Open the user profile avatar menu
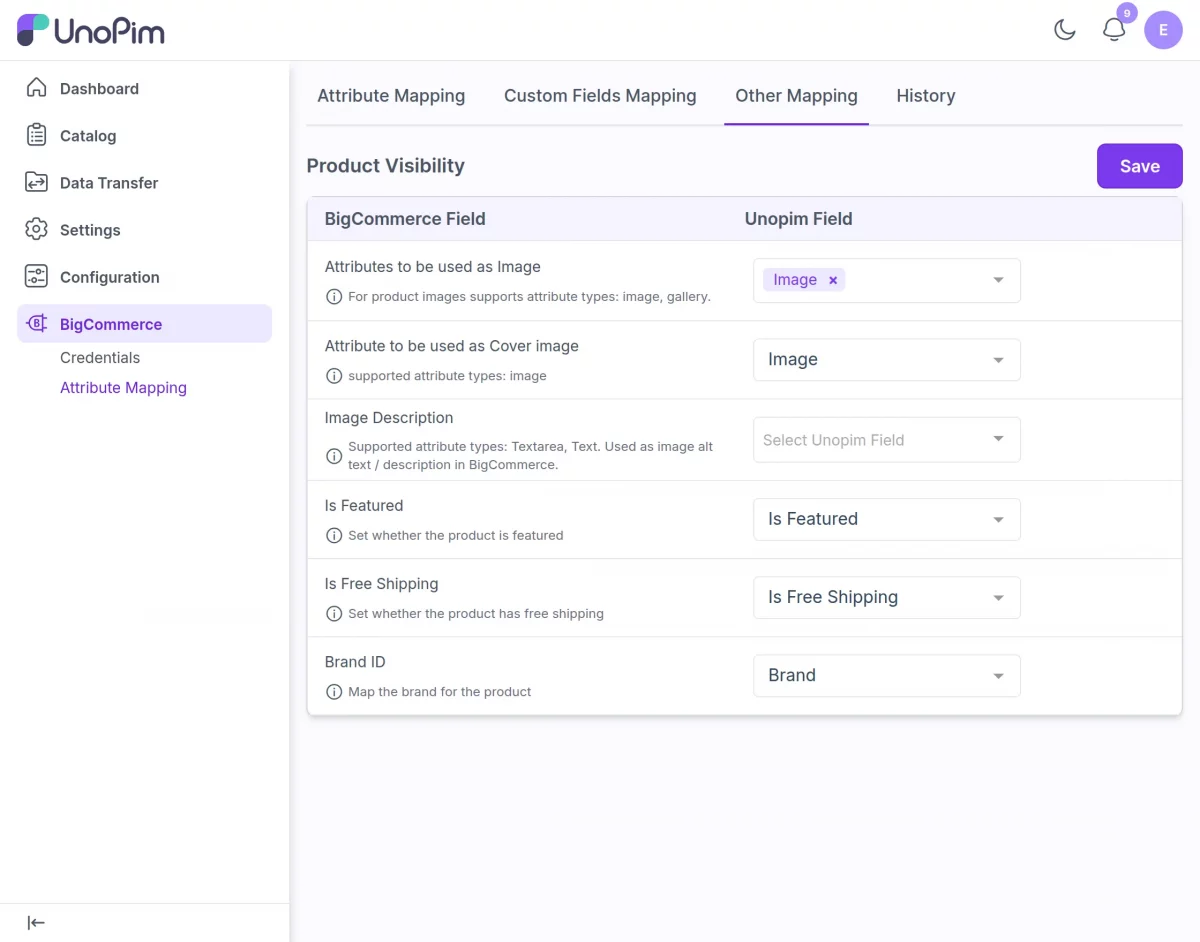Viewport: 1200px width, 942px height. (1163, 30)
